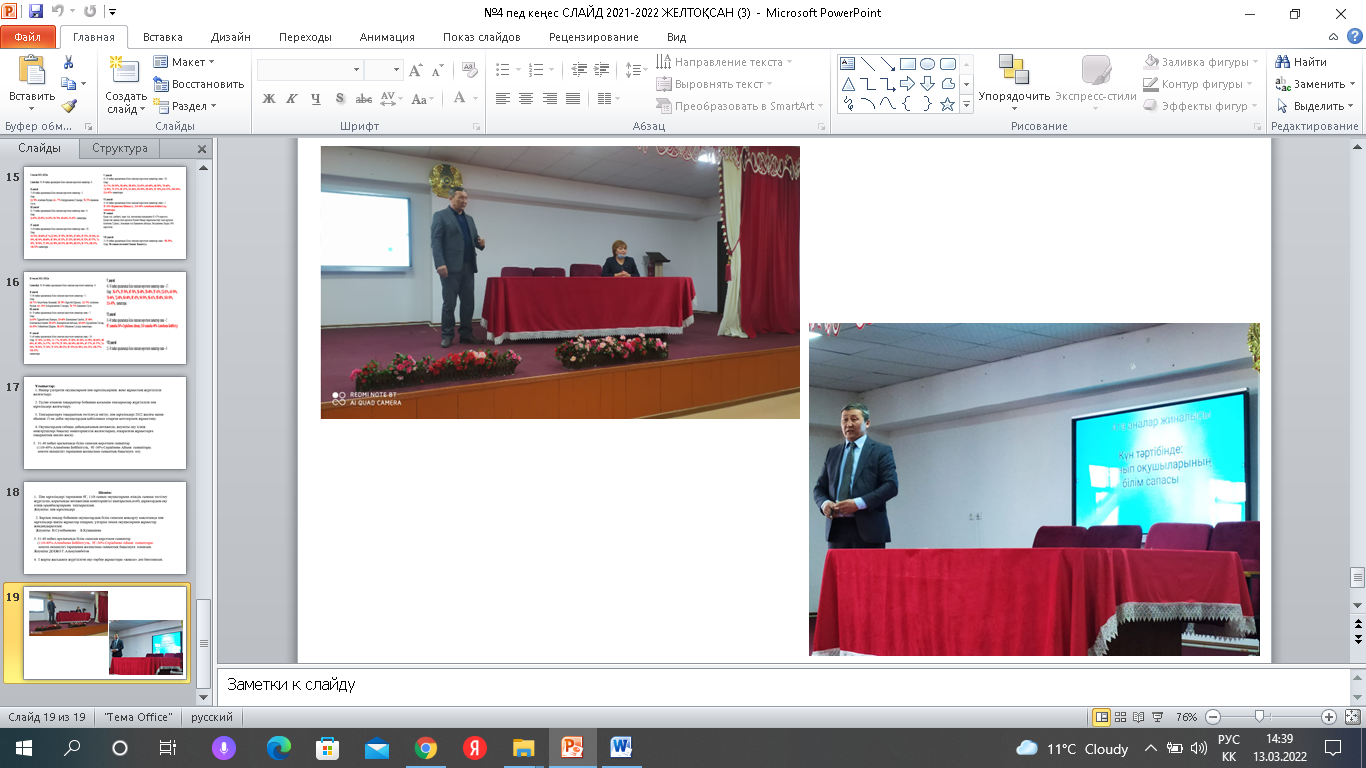Expand the font name combo box
Viewport: 1366px width, 768px height.
pyautogui.click(x=356, y=70)
